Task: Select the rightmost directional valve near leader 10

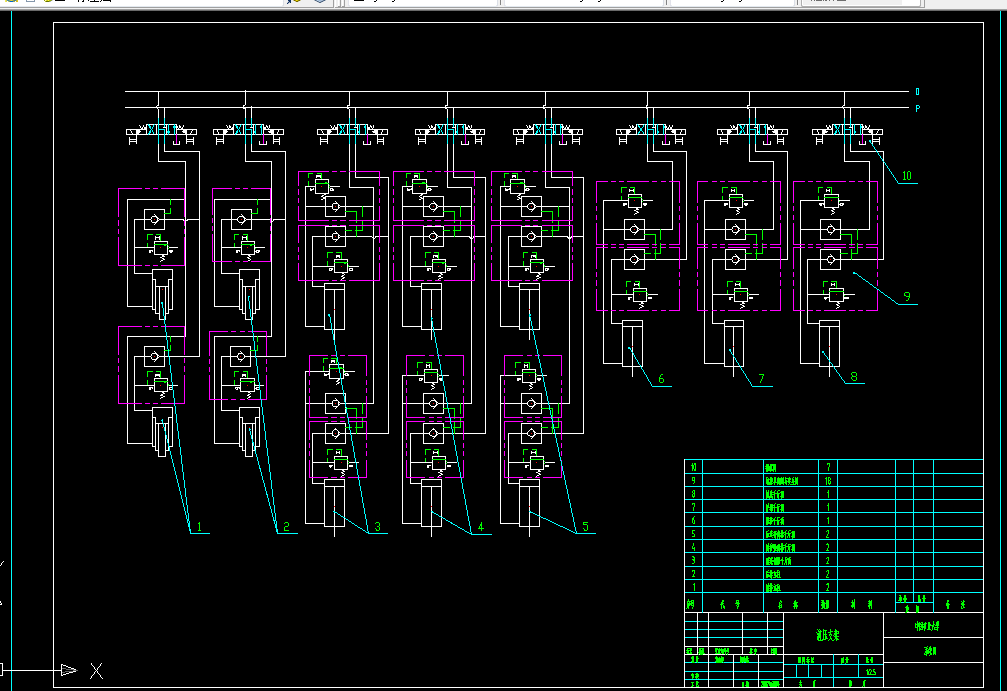Action: pyautogui.click(x=846, y=131)
